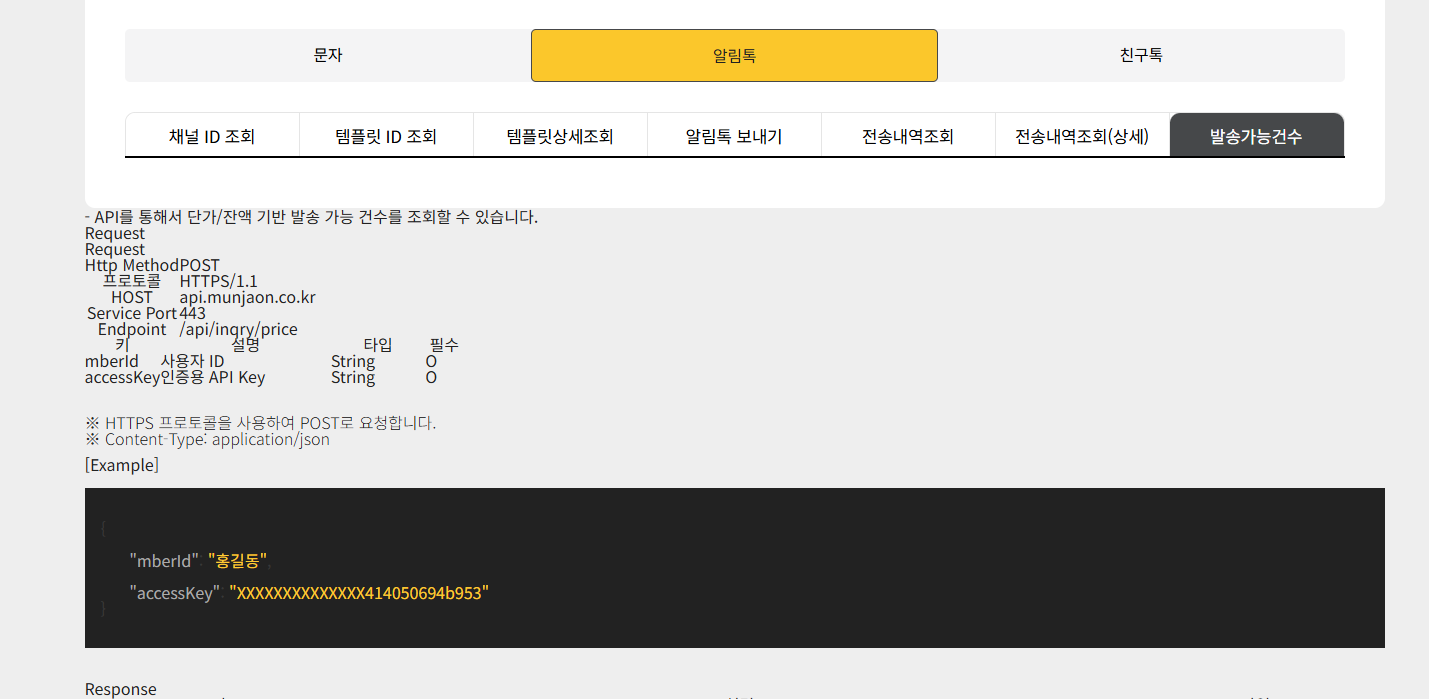View the 전송내역조회 sub-tab

(908, 136)
